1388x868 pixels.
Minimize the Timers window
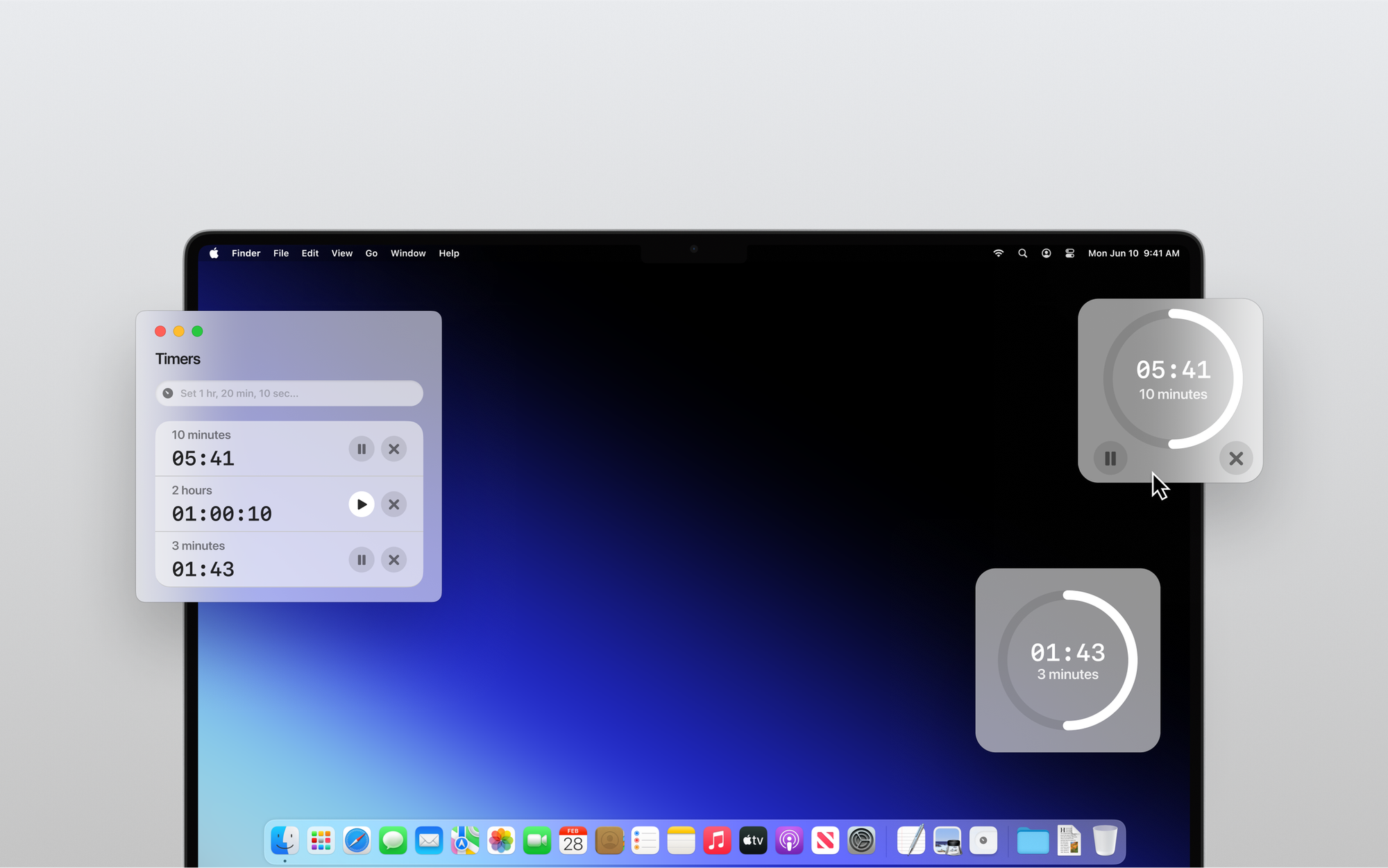[x=179, y=332]
